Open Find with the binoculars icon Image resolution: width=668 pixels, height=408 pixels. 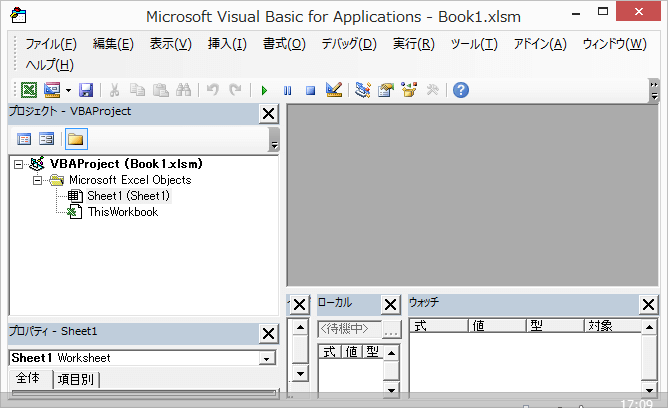pos(184,90)
